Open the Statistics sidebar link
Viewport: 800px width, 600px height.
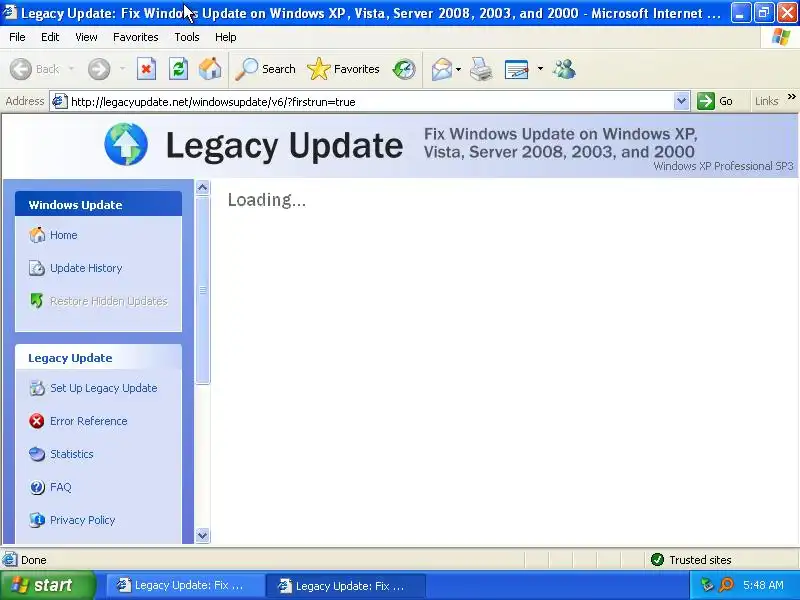pyautogui.click(x=71, y=454)
